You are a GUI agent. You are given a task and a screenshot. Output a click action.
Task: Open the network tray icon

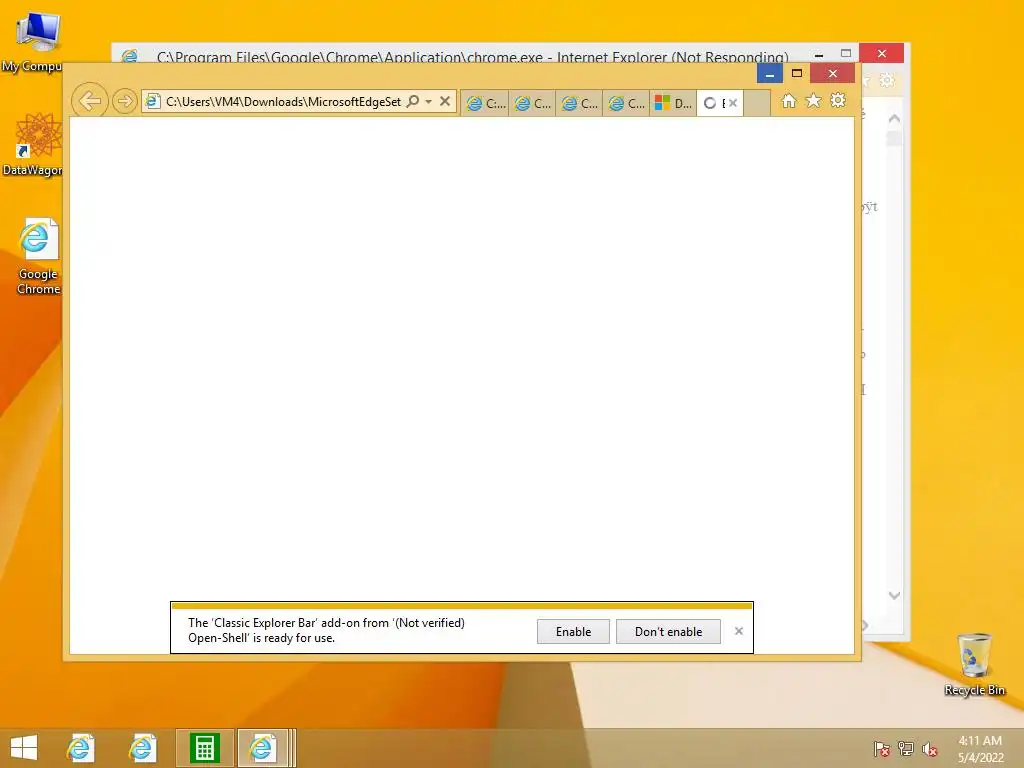click(x=906, y=749)
